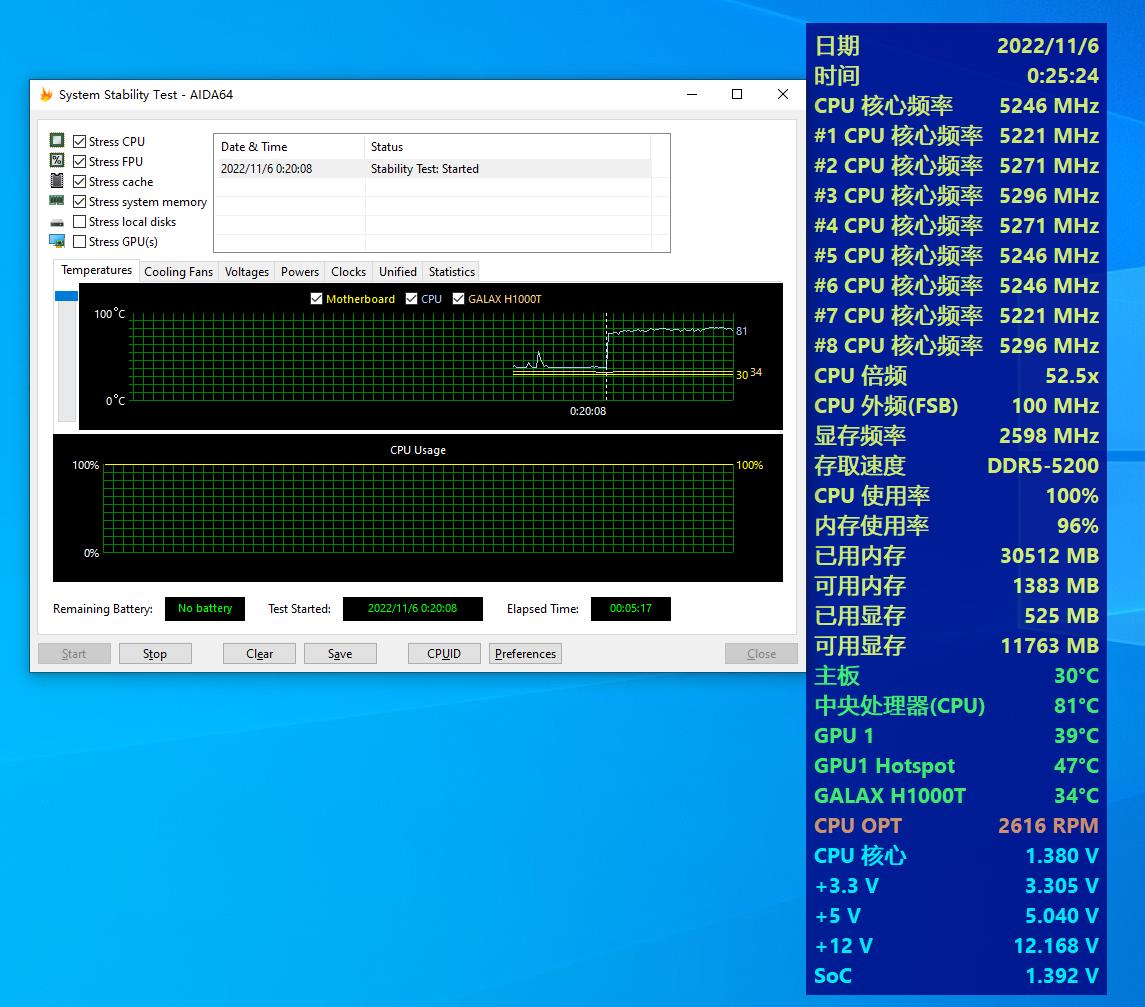Open the Voltages tab
Image resolution: width=1145 pixels, height=1007 pixels.
(247, 272)
